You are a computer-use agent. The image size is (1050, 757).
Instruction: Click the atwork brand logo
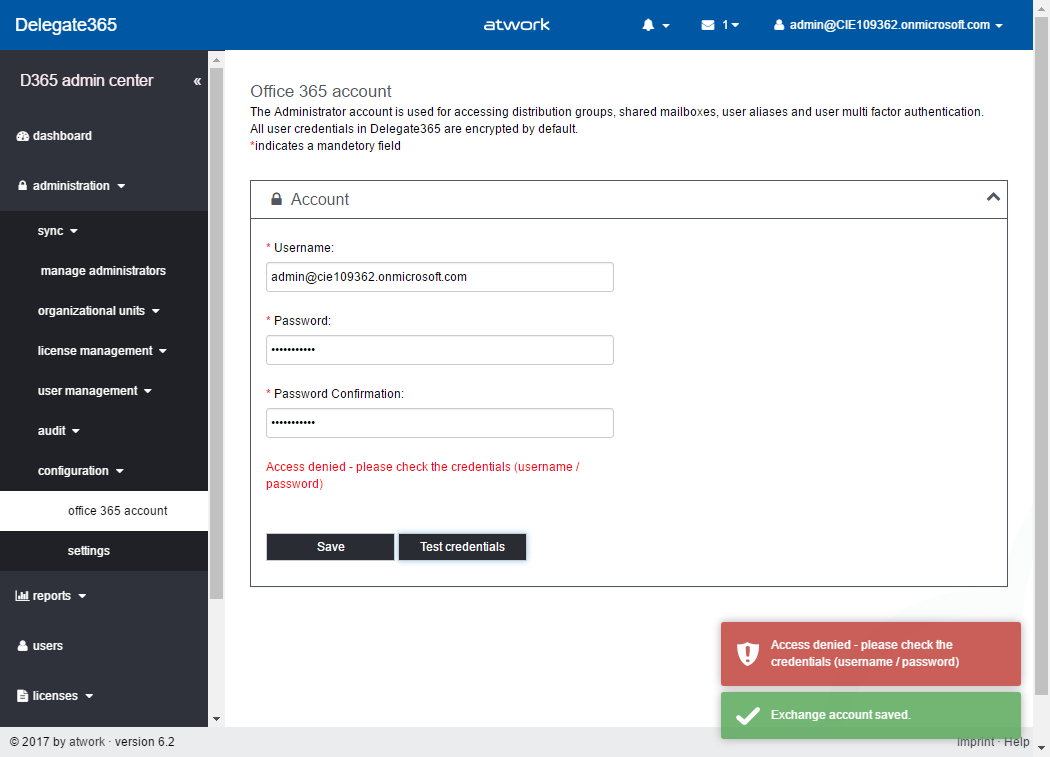[x=516, y=25]
